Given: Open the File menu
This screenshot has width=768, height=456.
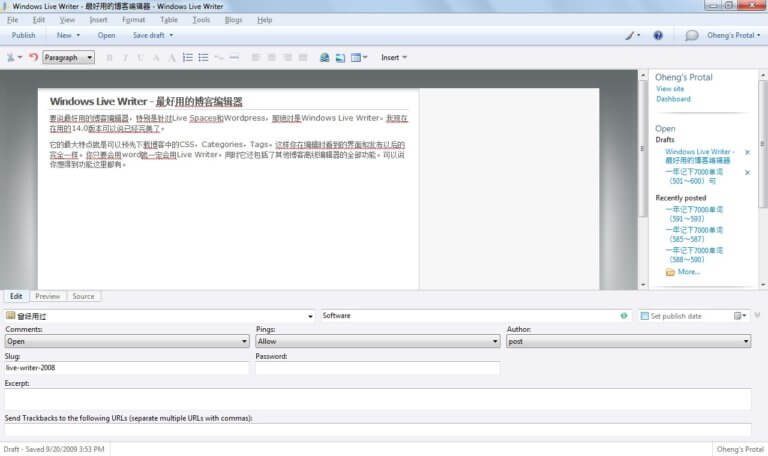Looking at the screenshot, I should (x=13, y=20).
